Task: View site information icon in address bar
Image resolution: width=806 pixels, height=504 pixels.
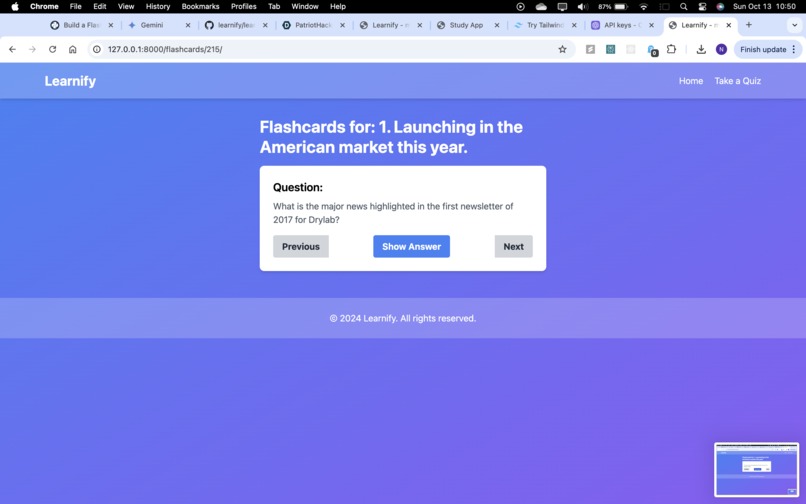Action: click(x=97, y=49)
